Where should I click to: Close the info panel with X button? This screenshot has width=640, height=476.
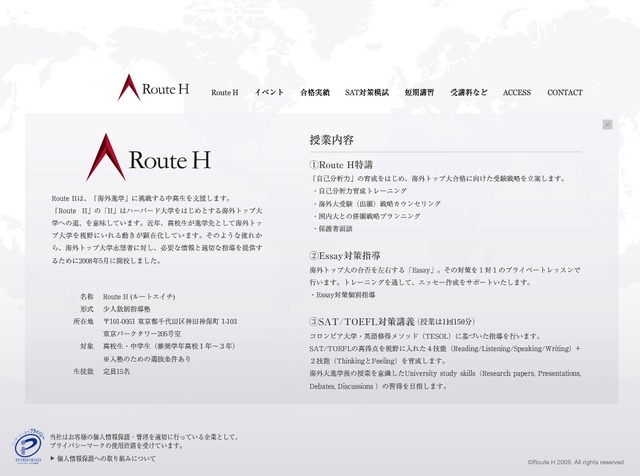(x=607, y=125)
